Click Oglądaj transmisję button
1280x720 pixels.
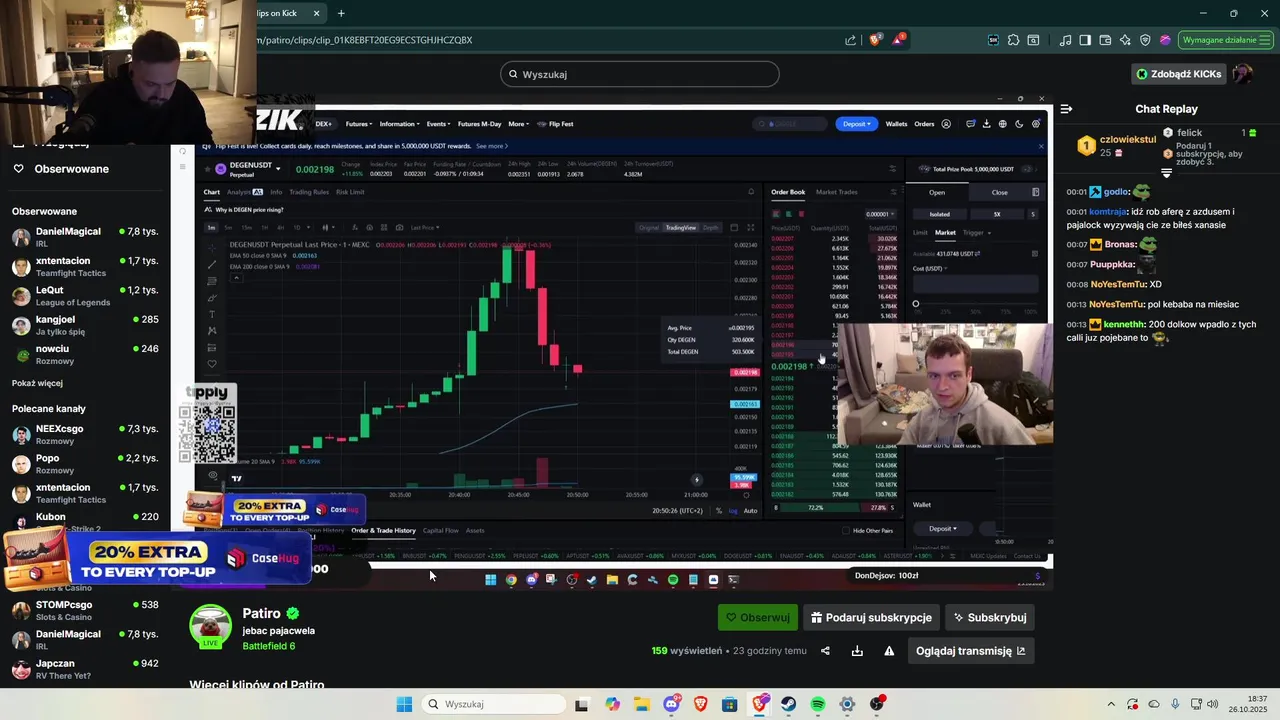pos(970,651)
